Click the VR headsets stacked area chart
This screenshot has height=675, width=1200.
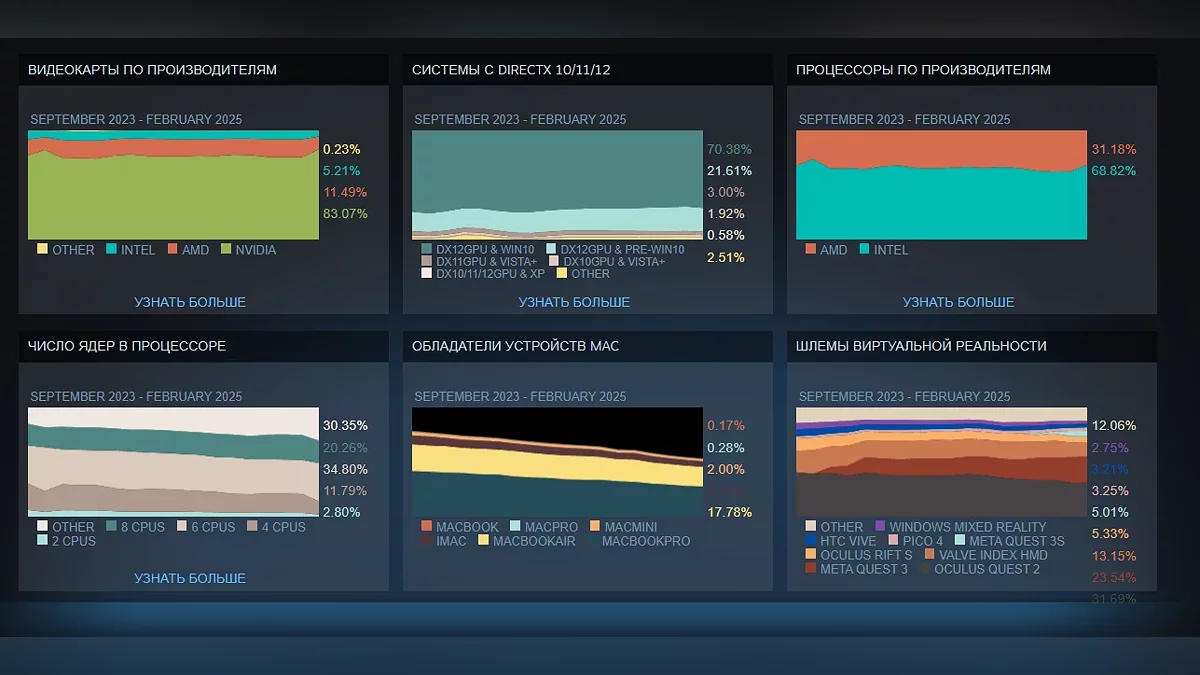941,461
